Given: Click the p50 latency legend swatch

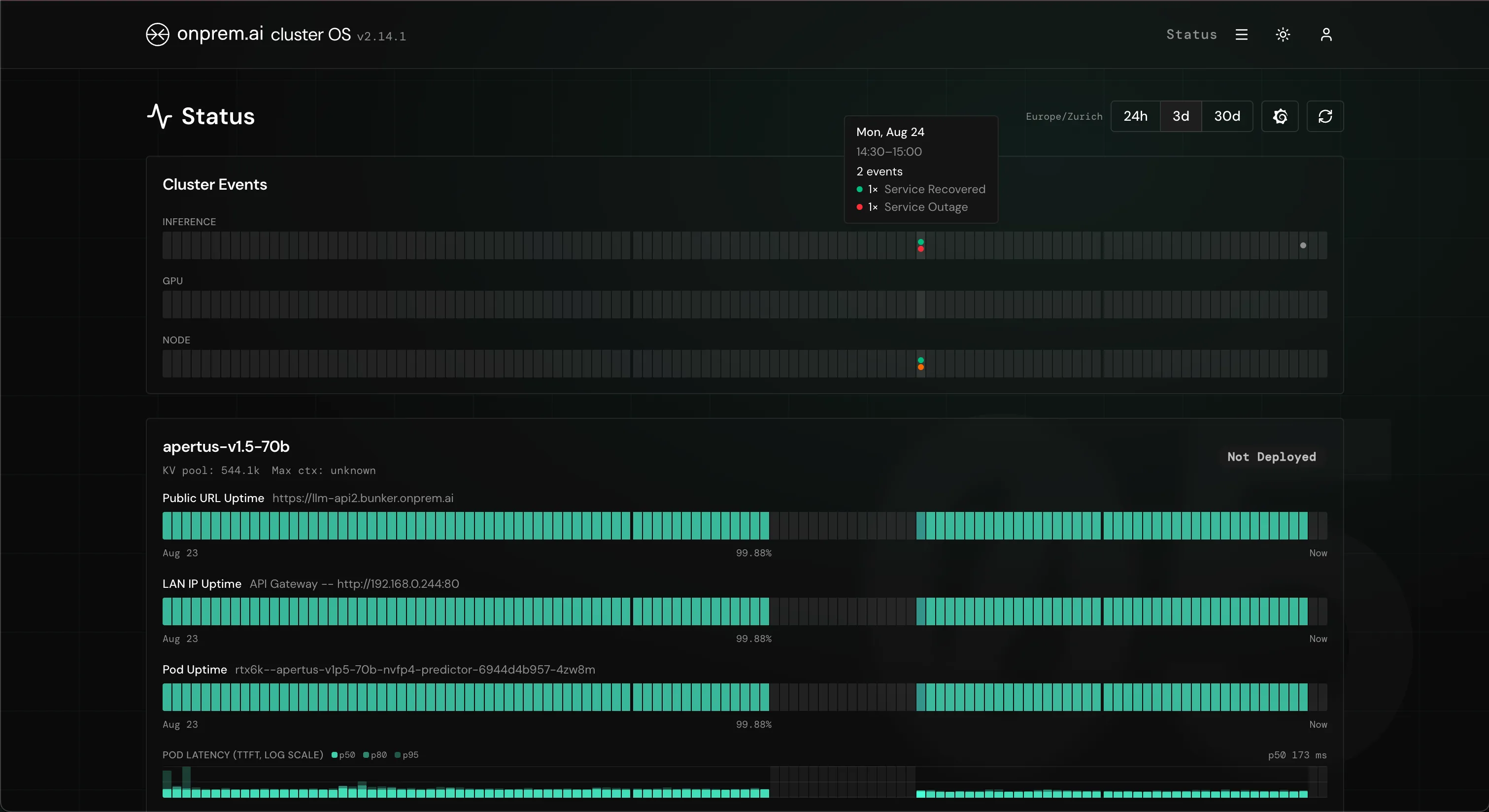Looking at the screenshot, I should 334,755.
